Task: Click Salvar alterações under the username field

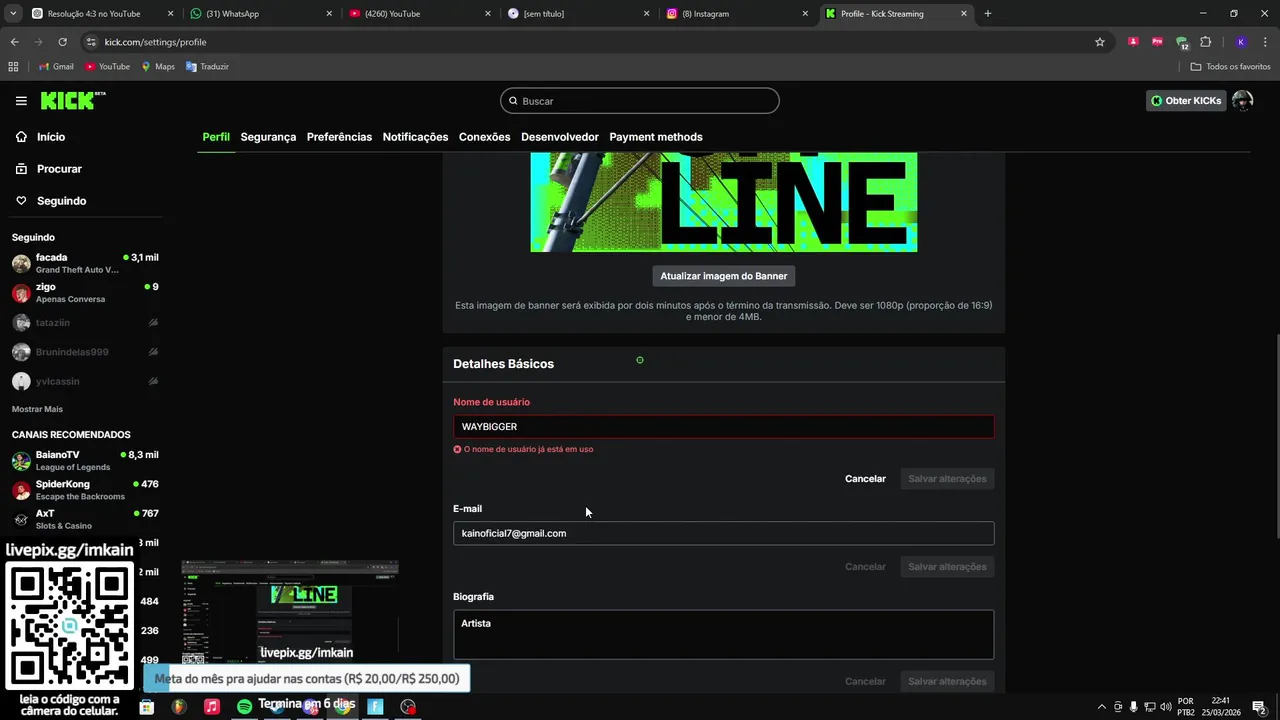Action: (x=947, y=479)
